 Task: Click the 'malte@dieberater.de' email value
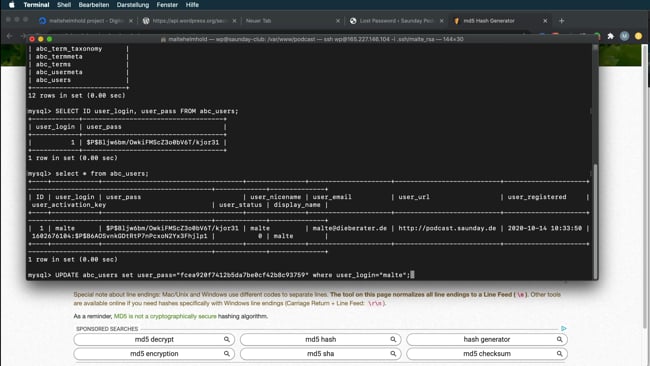pos(349,228)
